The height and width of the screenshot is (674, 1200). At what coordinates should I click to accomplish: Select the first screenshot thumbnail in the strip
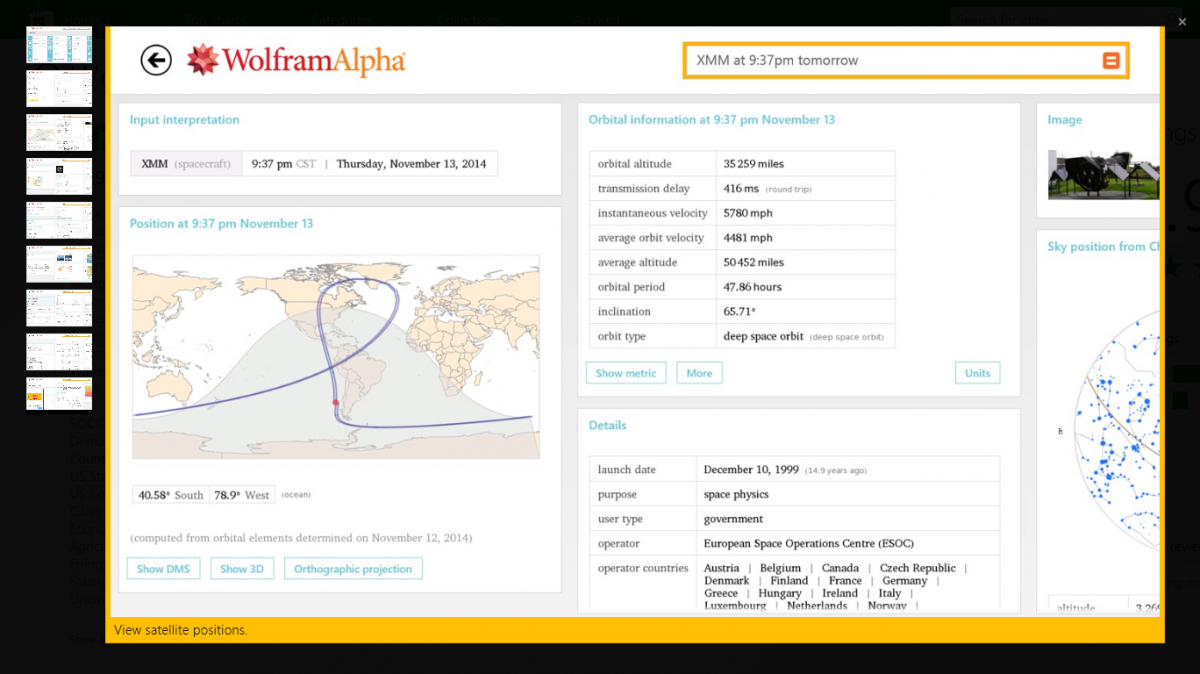tap(59, 45)
